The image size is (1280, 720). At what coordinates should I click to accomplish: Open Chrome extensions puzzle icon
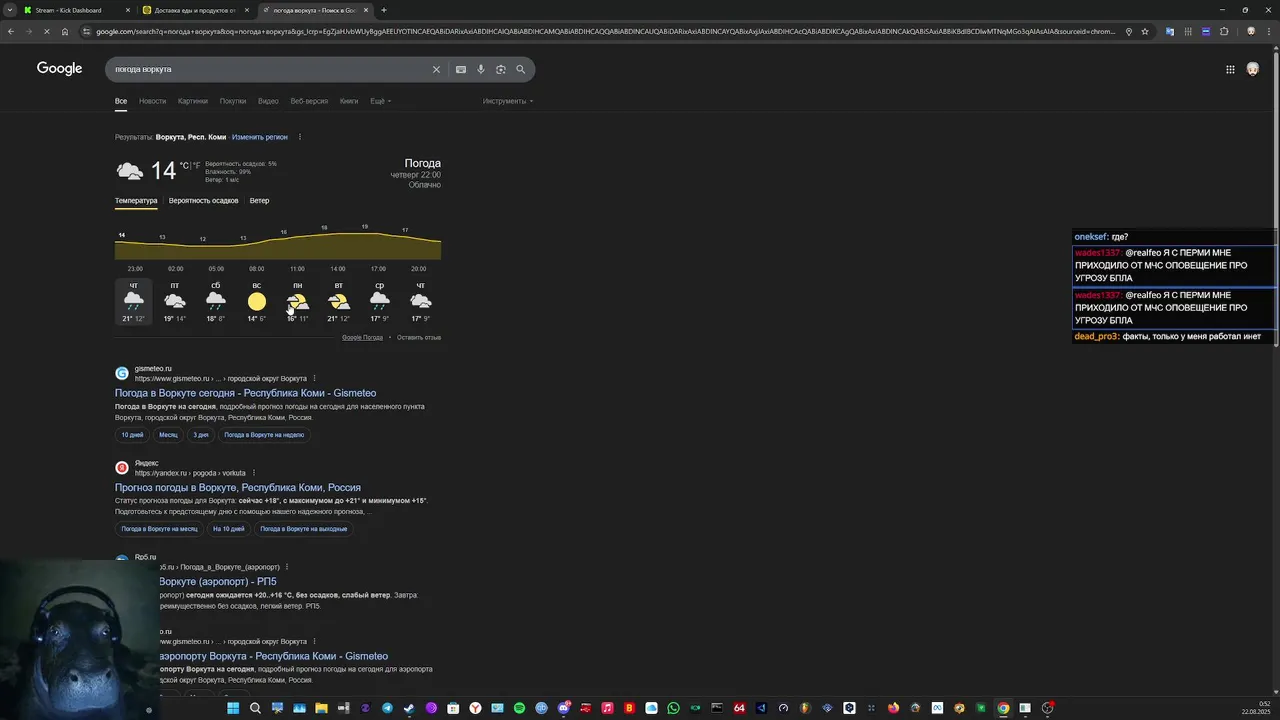1224,31
